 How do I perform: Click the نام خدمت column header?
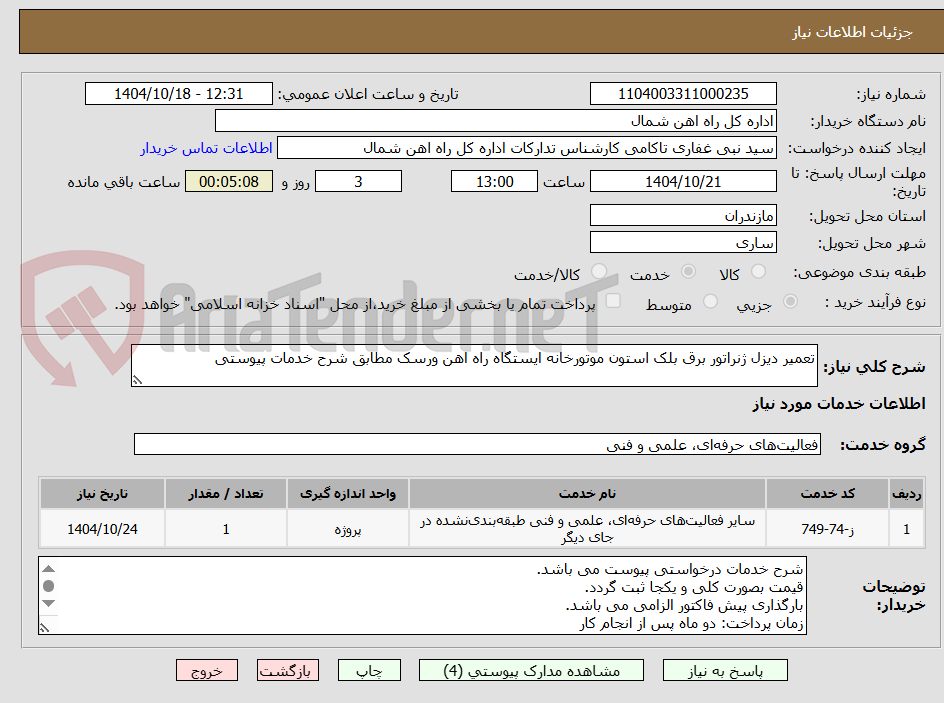point(587,494)
